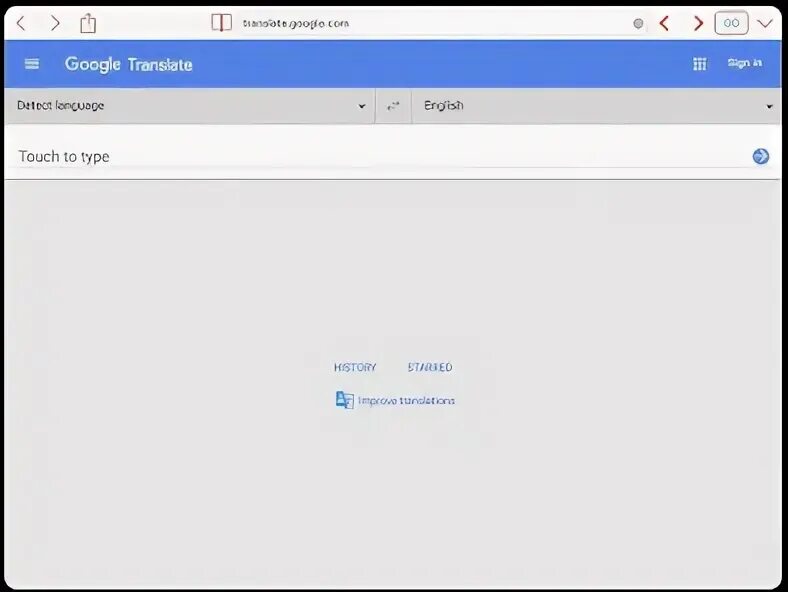Open the hamburger menu in Google Translate

click(32, 64)
